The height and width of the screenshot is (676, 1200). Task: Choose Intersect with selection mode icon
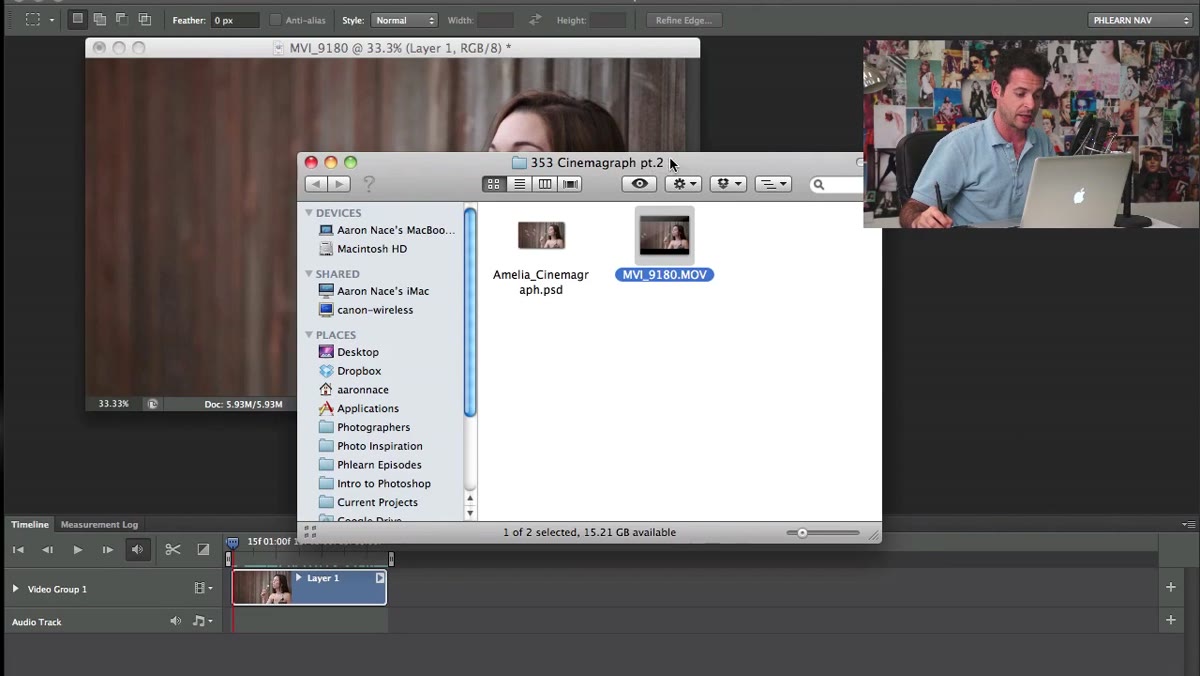pyautogui.click(x=145, y=19)
